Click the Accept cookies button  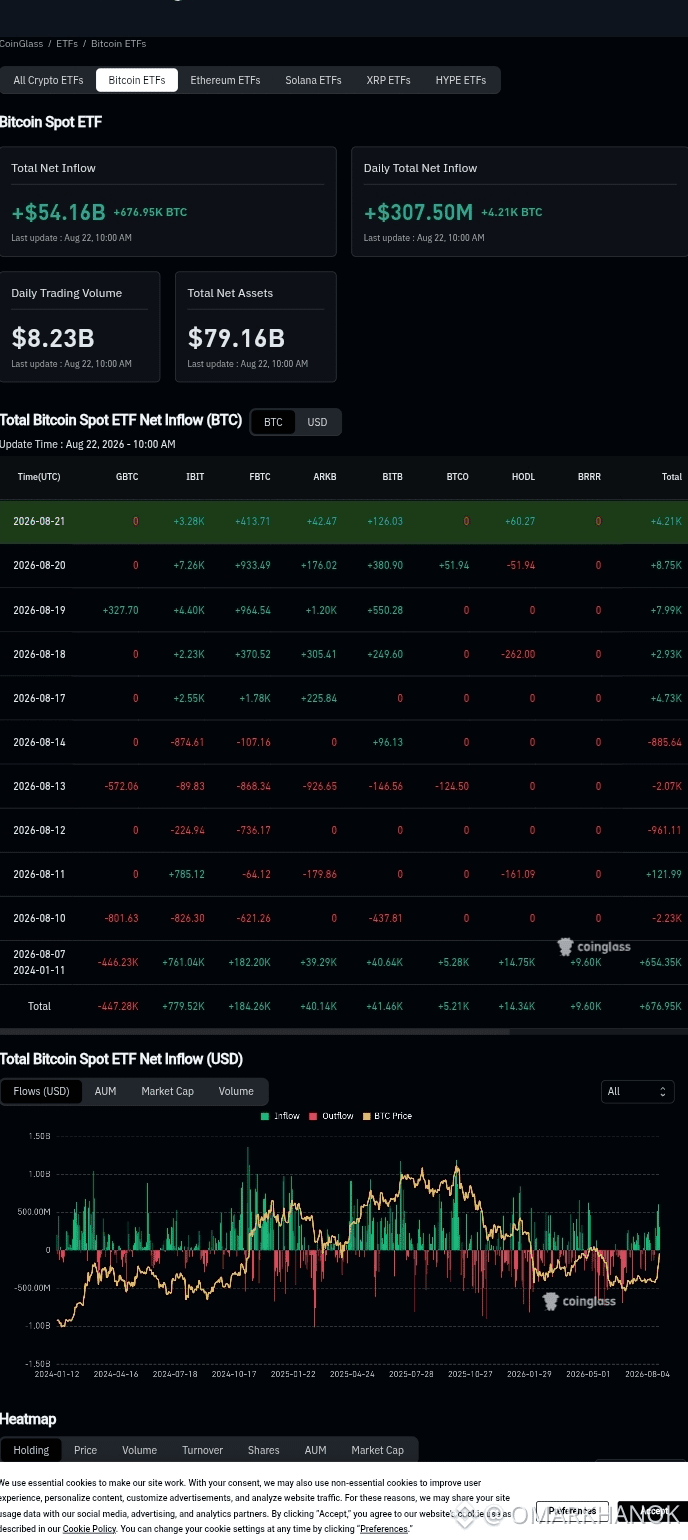[x=652, y=1511]
